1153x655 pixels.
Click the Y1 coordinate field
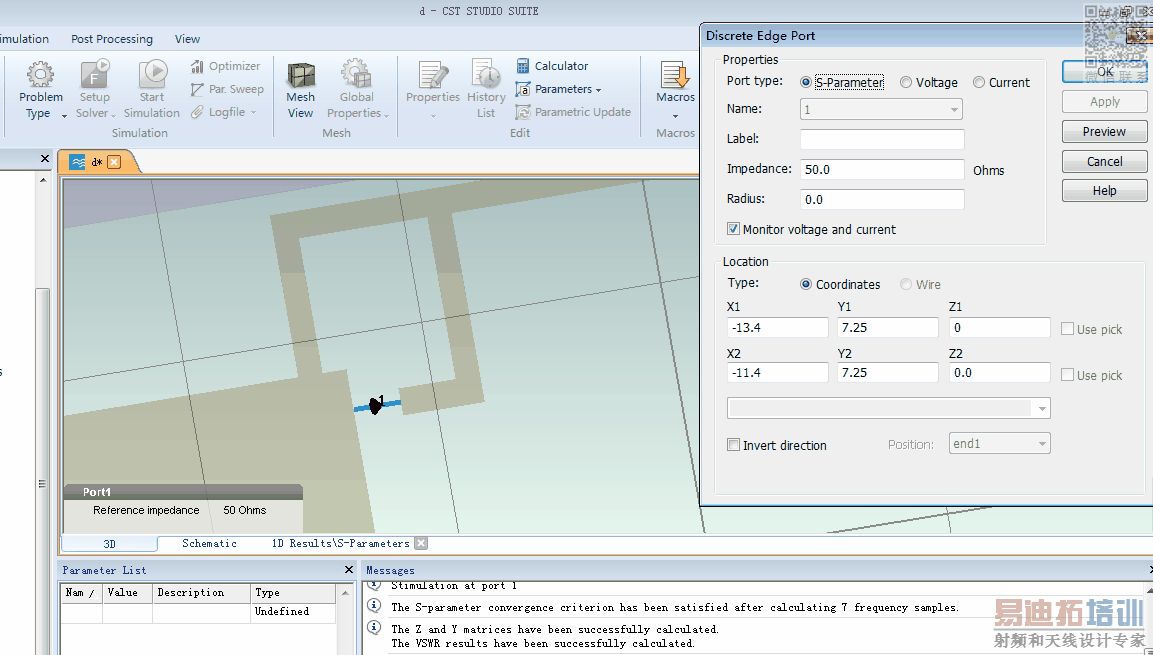888,328
